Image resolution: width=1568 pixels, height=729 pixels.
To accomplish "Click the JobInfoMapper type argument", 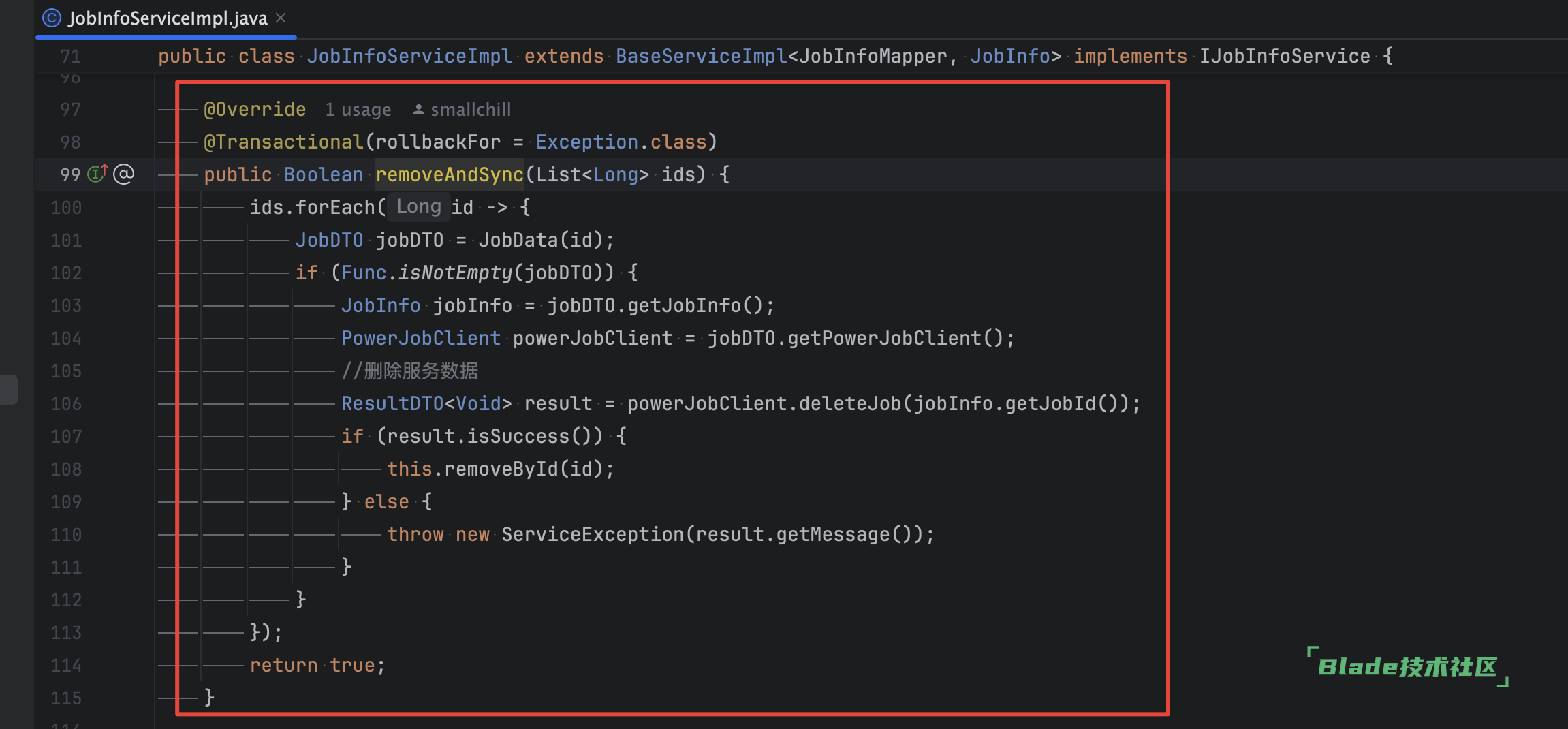I will point(873,56).
